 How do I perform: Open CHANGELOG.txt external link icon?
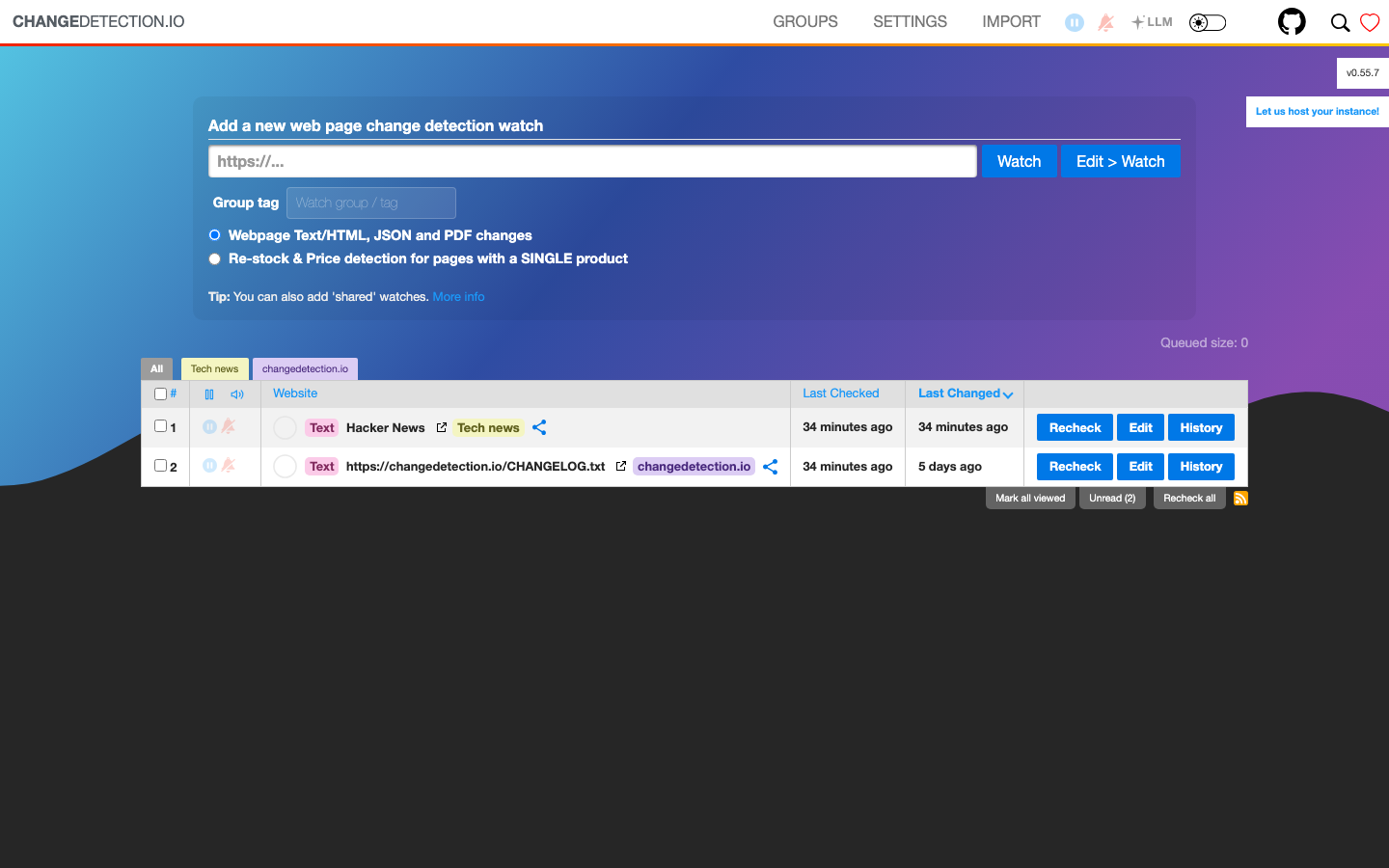(x=621, y=466)
